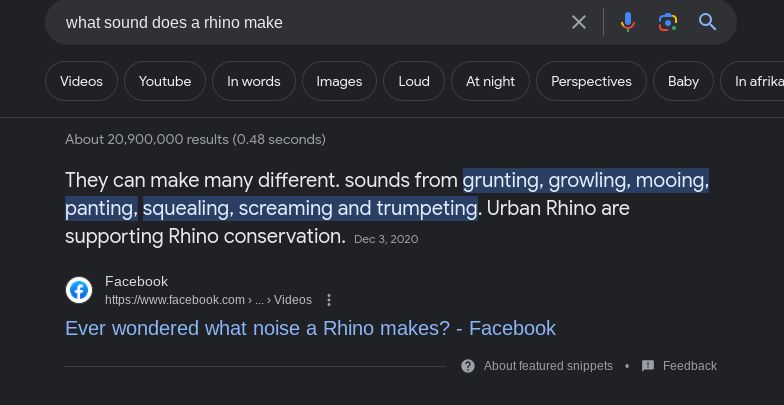
Task: Click About featured snippets link
Action: point(548,366)
